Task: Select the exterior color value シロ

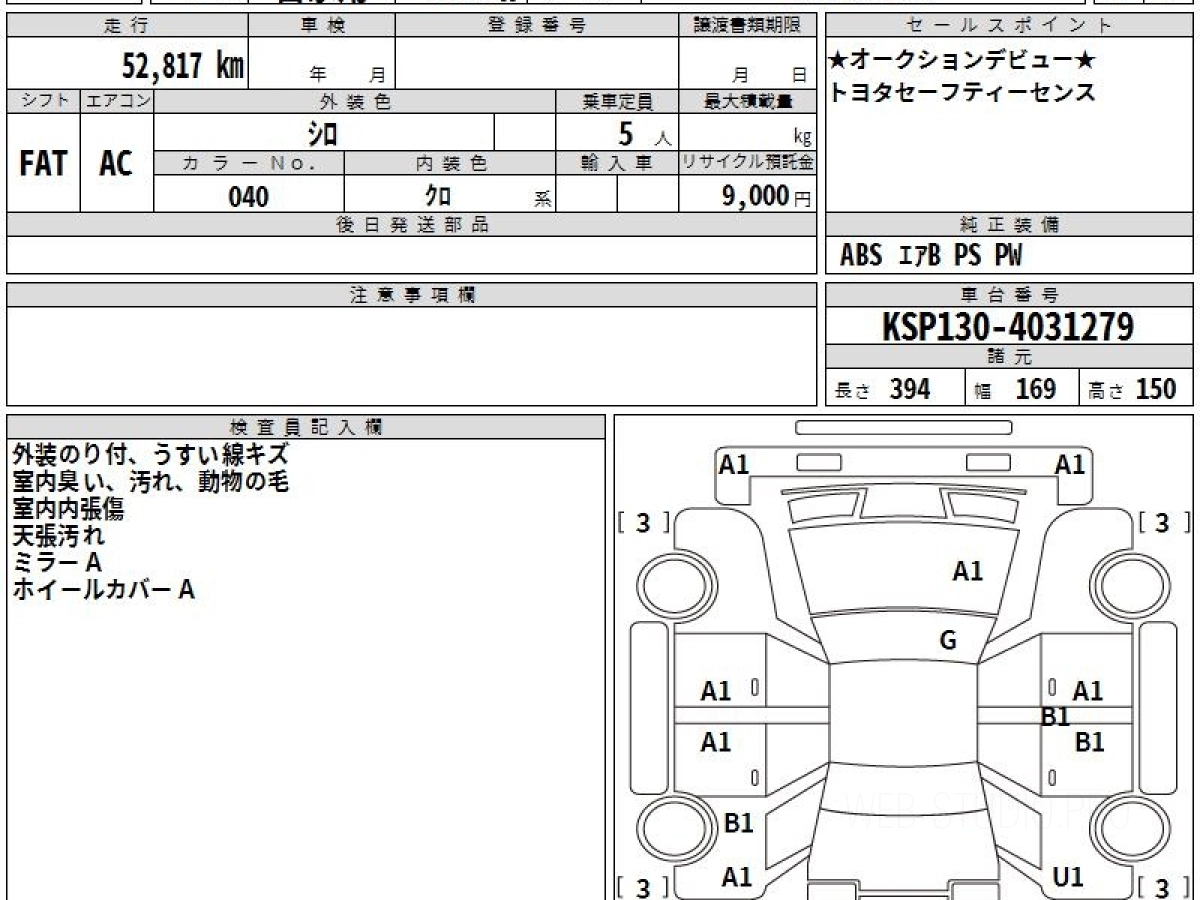Action: (322, 132)
